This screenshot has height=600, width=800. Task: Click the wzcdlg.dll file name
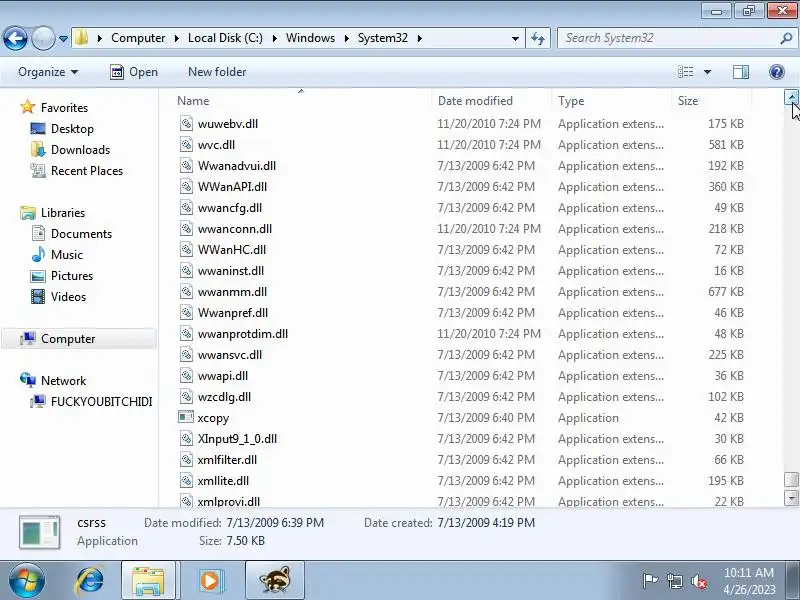[x=224, y=397]
